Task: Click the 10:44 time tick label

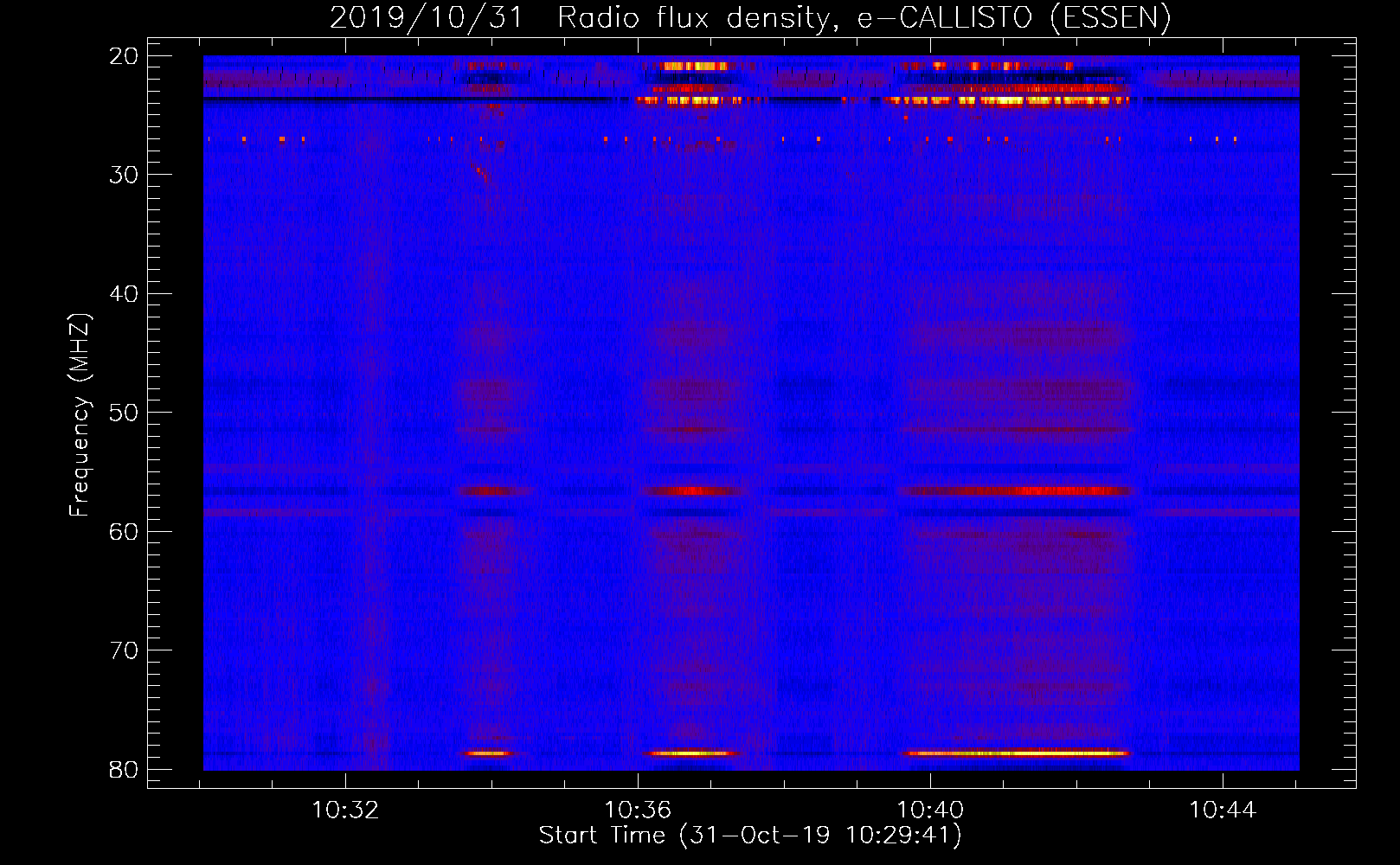Action: [1223, 811]
